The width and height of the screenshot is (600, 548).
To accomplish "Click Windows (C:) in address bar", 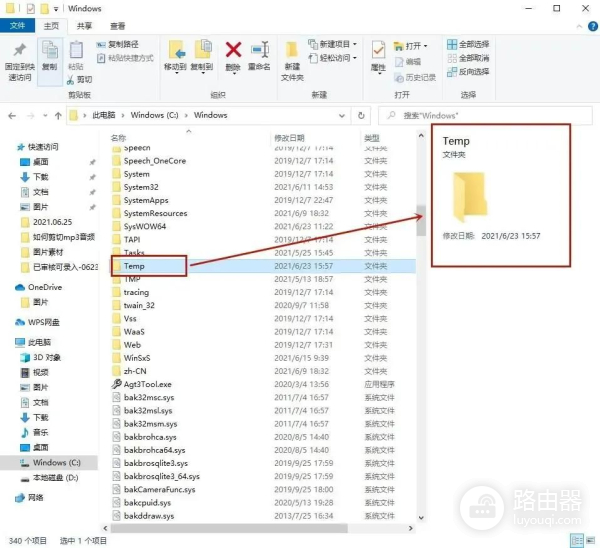I will pos(154,115).
